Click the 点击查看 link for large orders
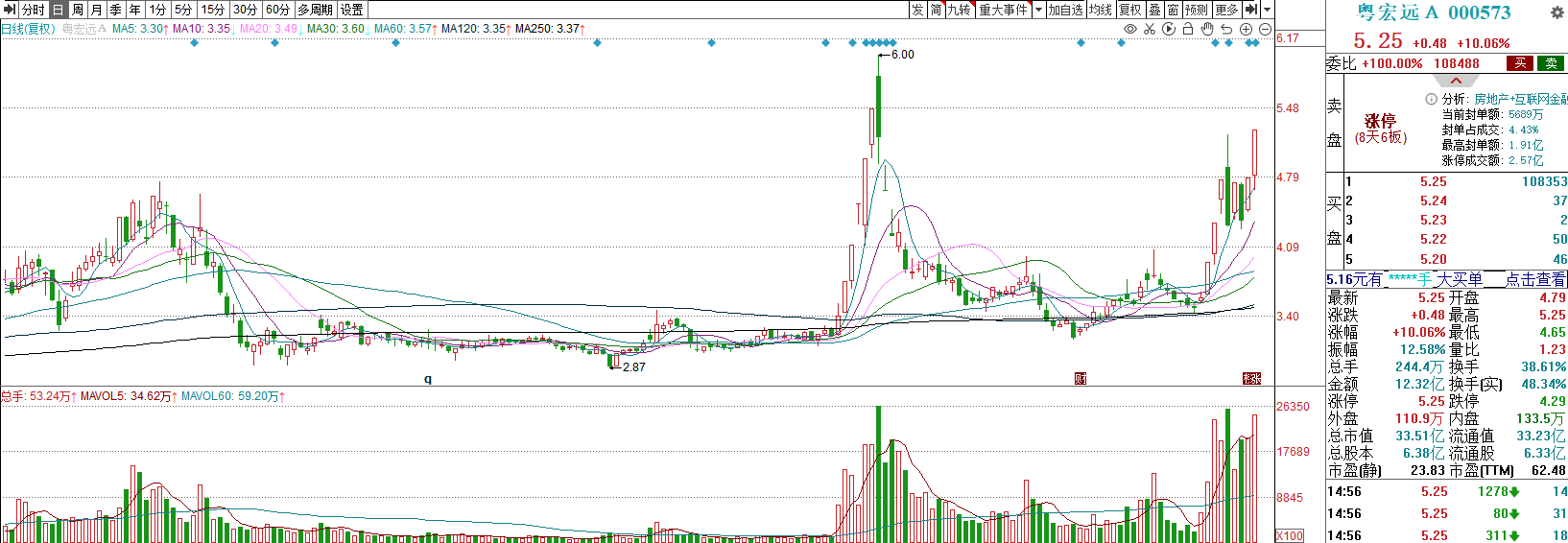Viewport: 1568px width, 543px height. click(x=1535, y=279)
